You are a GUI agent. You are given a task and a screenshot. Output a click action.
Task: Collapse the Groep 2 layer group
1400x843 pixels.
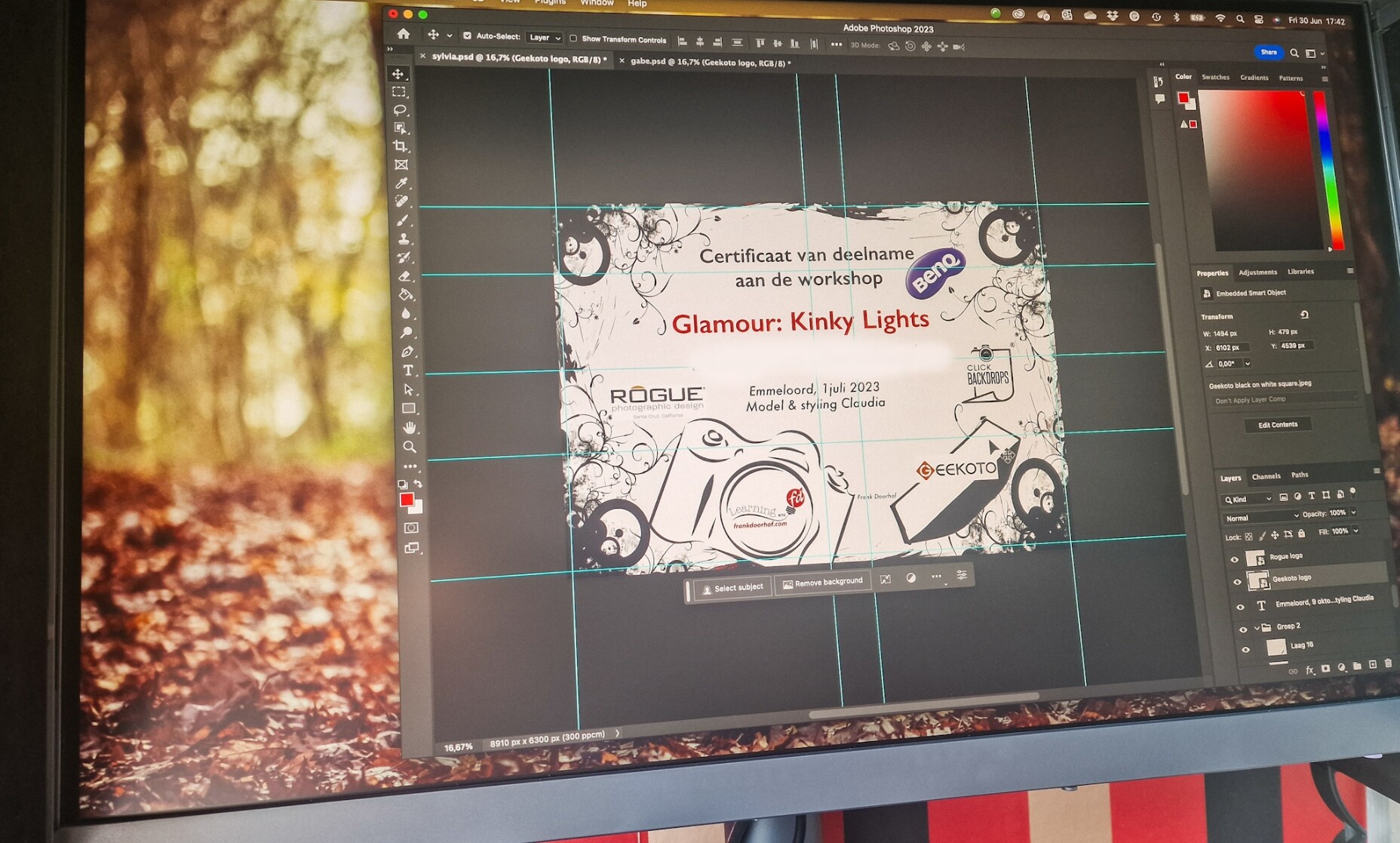pos(1257,627)
